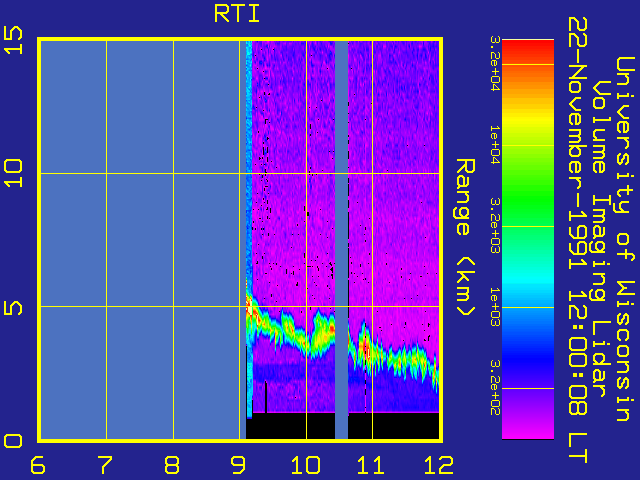Click the y-axis label 10
The width and height of the screenshot is (640, 480).
[x=13, y=173]
